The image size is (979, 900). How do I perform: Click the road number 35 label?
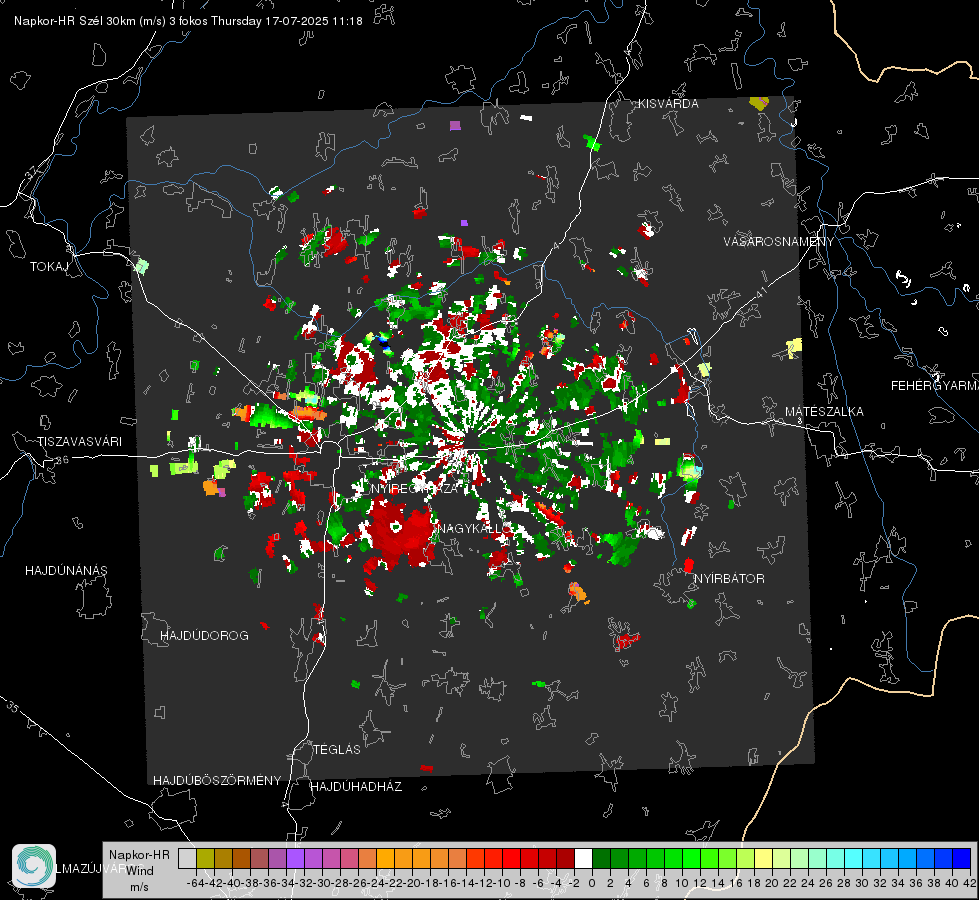(x=12, y=707)
